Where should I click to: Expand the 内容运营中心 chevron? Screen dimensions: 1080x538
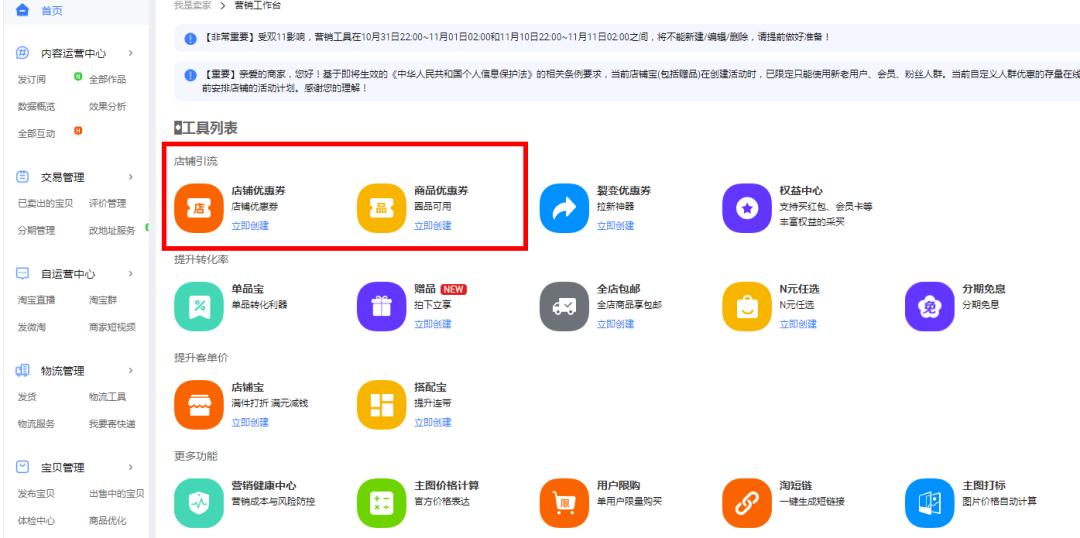130,53
